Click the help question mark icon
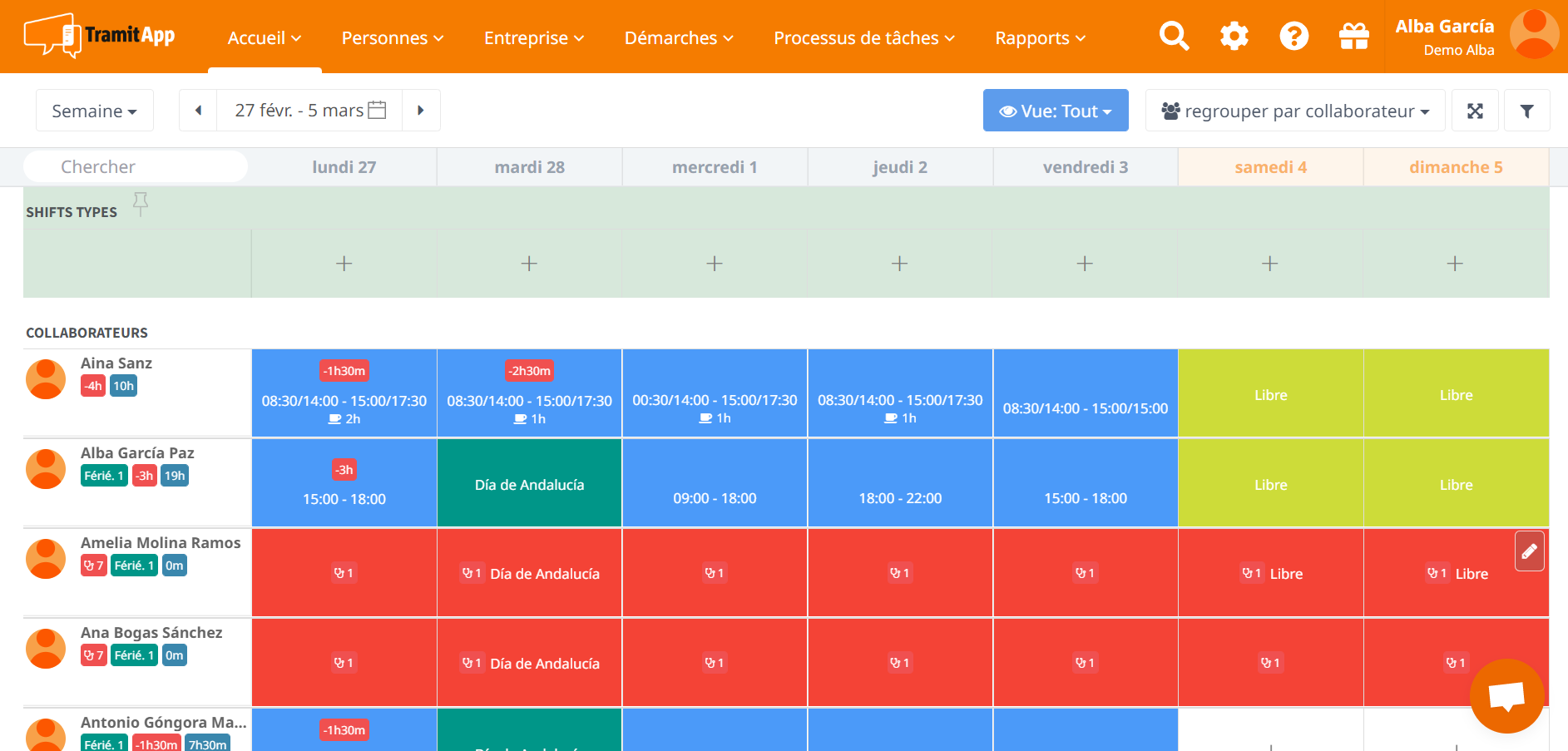1568x751 pixels. tap(1293, 37)
